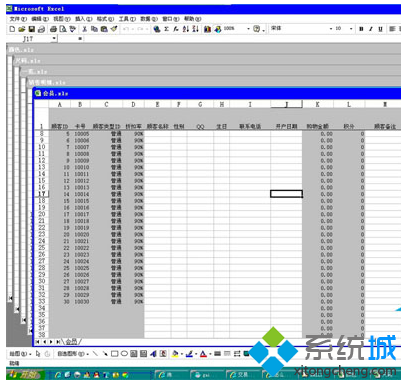Click the Sort Ascending icon
Viewport: 401px width, 381px height.
tap(186, 29)
